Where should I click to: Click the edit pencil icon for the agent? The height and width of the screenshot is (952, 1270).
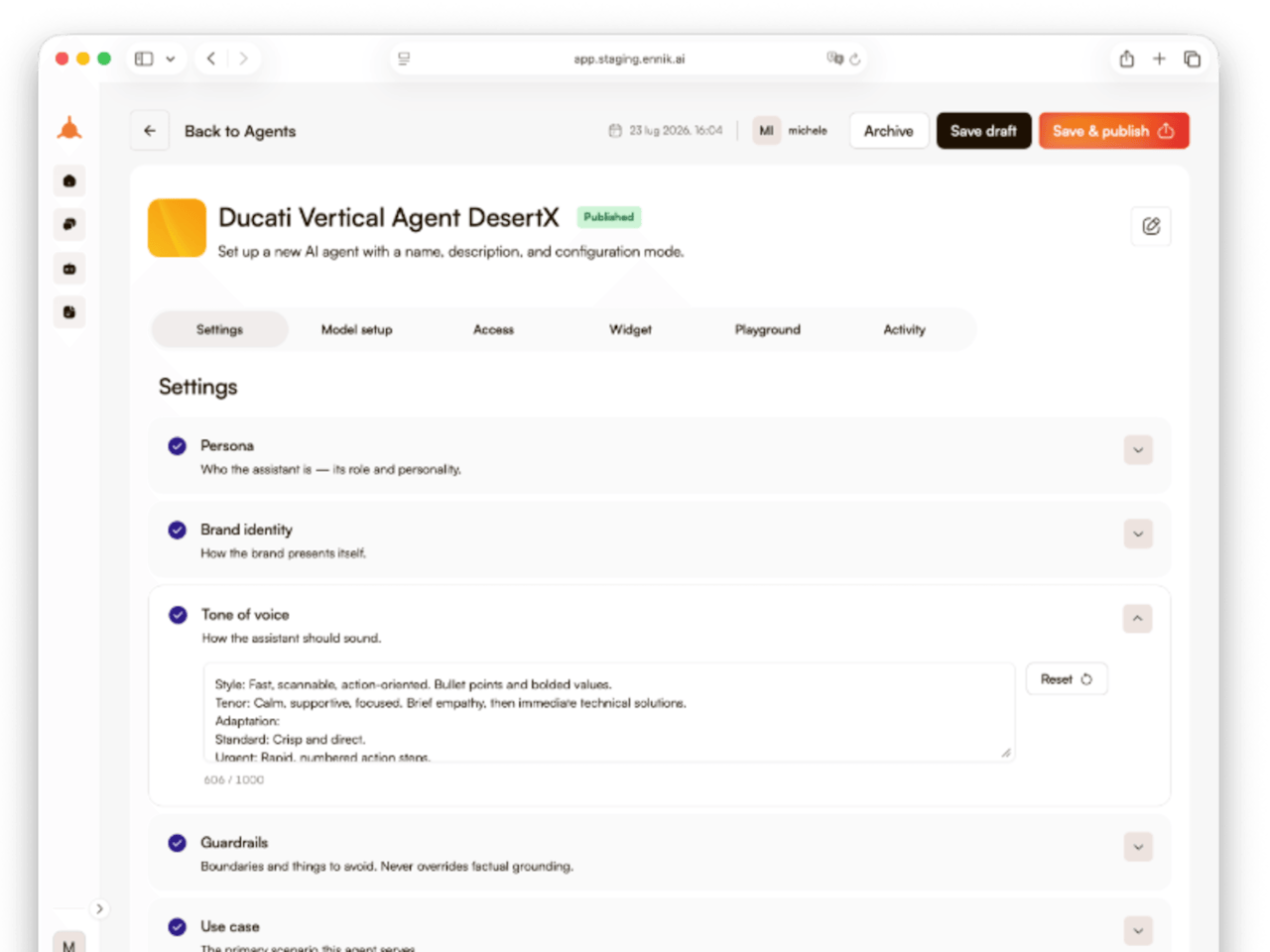point(1151,226)
